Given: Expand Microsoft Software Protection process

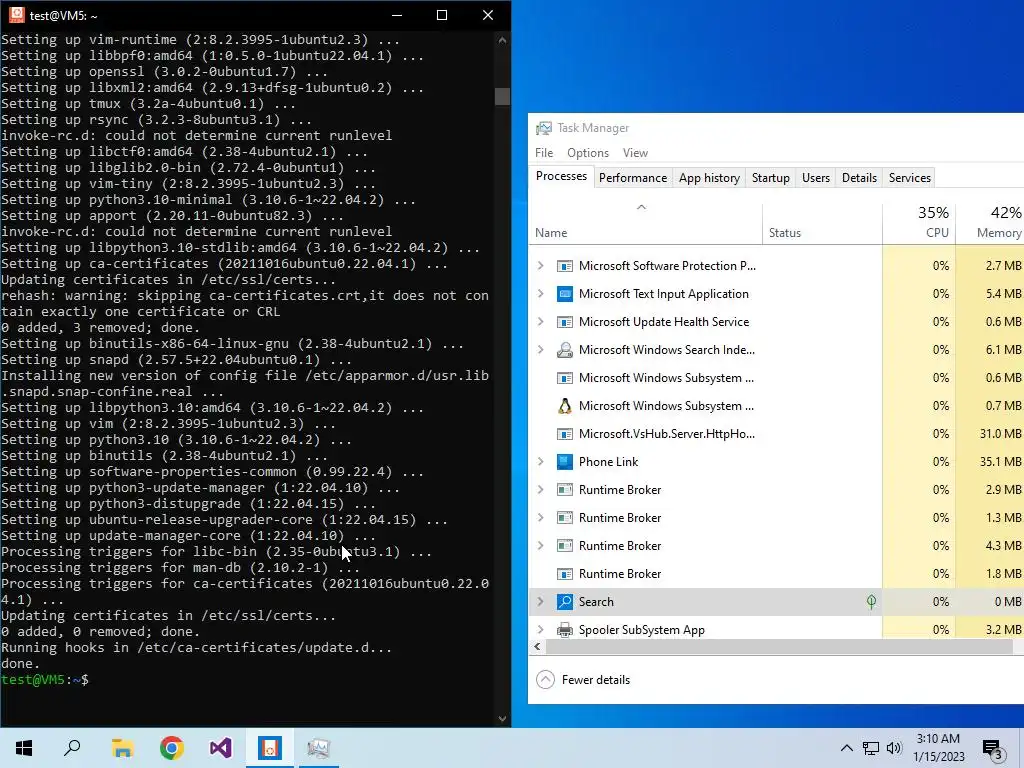Looking at the screenshot, I should click(x=541, y=266).
